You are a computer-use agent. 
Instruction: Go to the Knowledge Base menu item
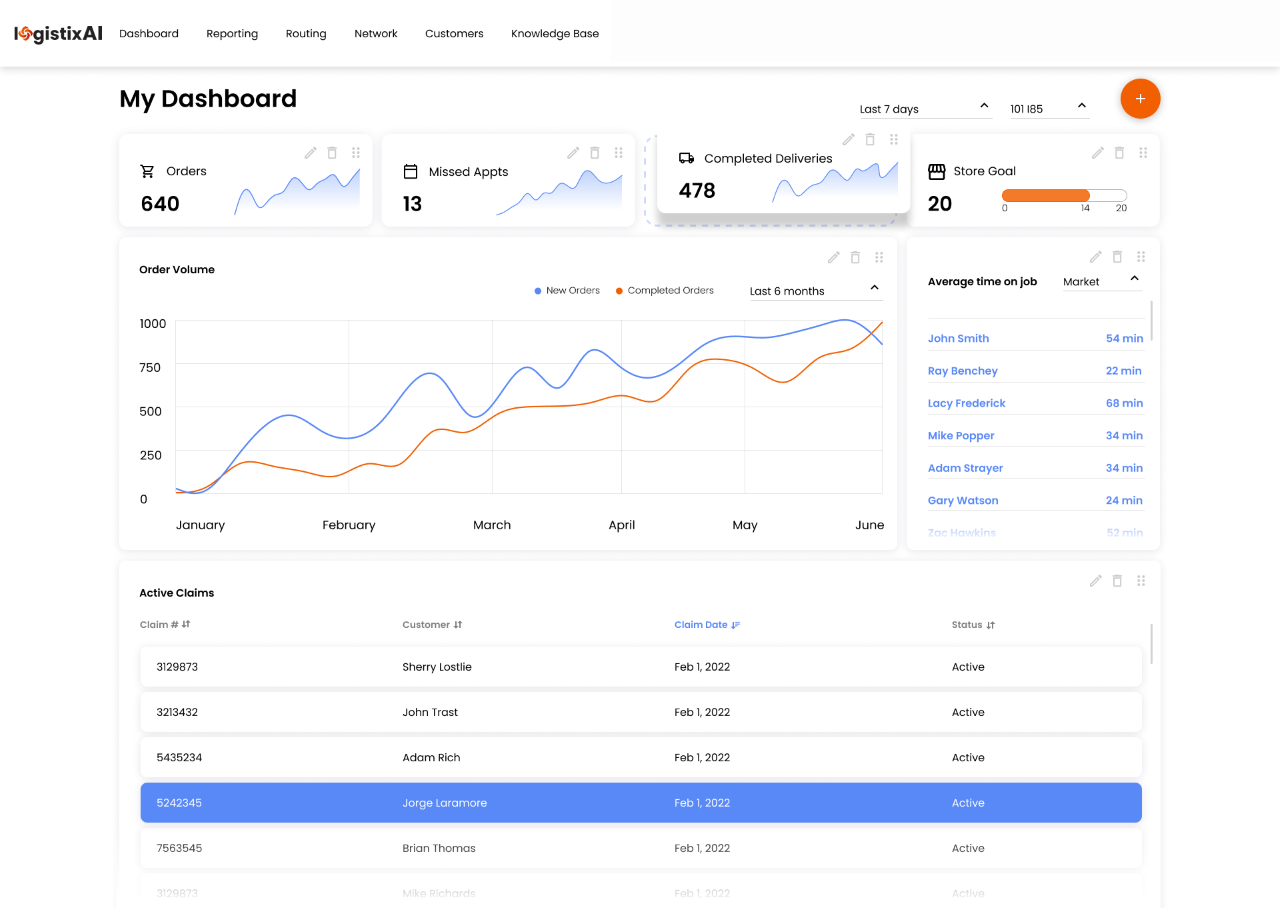coord(555,34)
